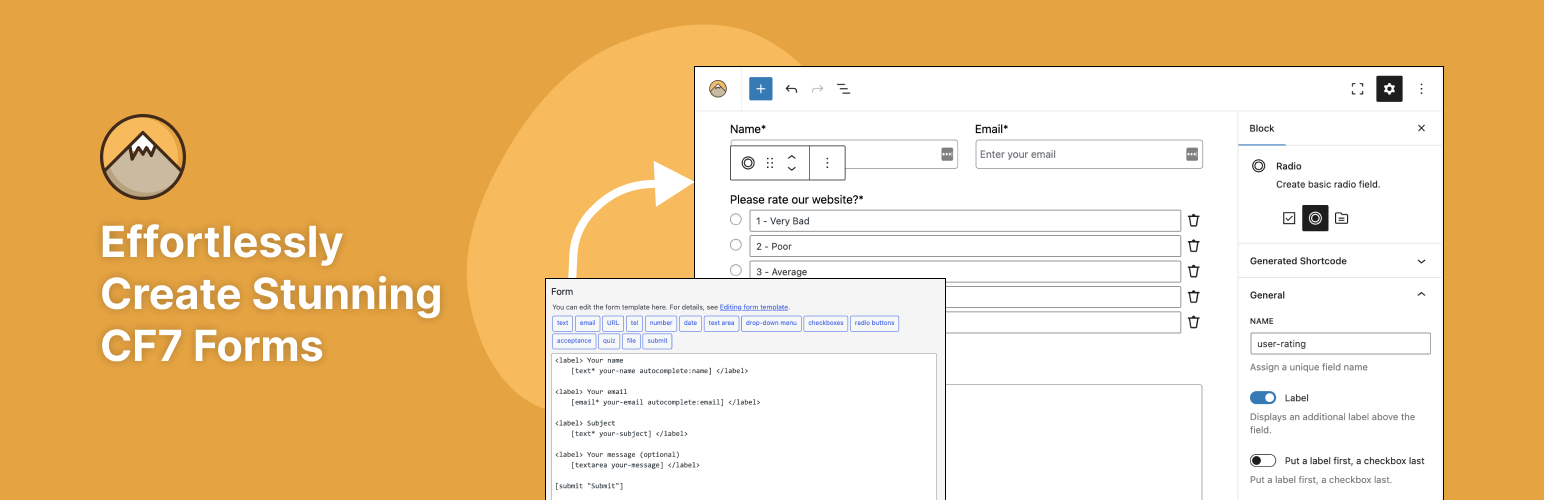The image size is (1544, 500).
Task: Toggle the settings gear sidebar button
Action: (1389, 89)
